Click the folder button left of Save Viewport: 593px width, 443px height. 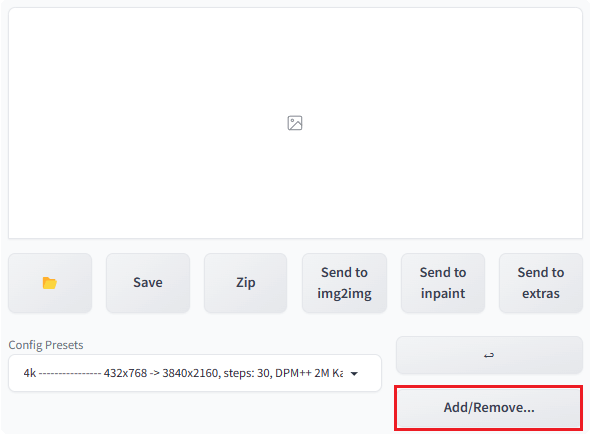[x=50, y=283]
